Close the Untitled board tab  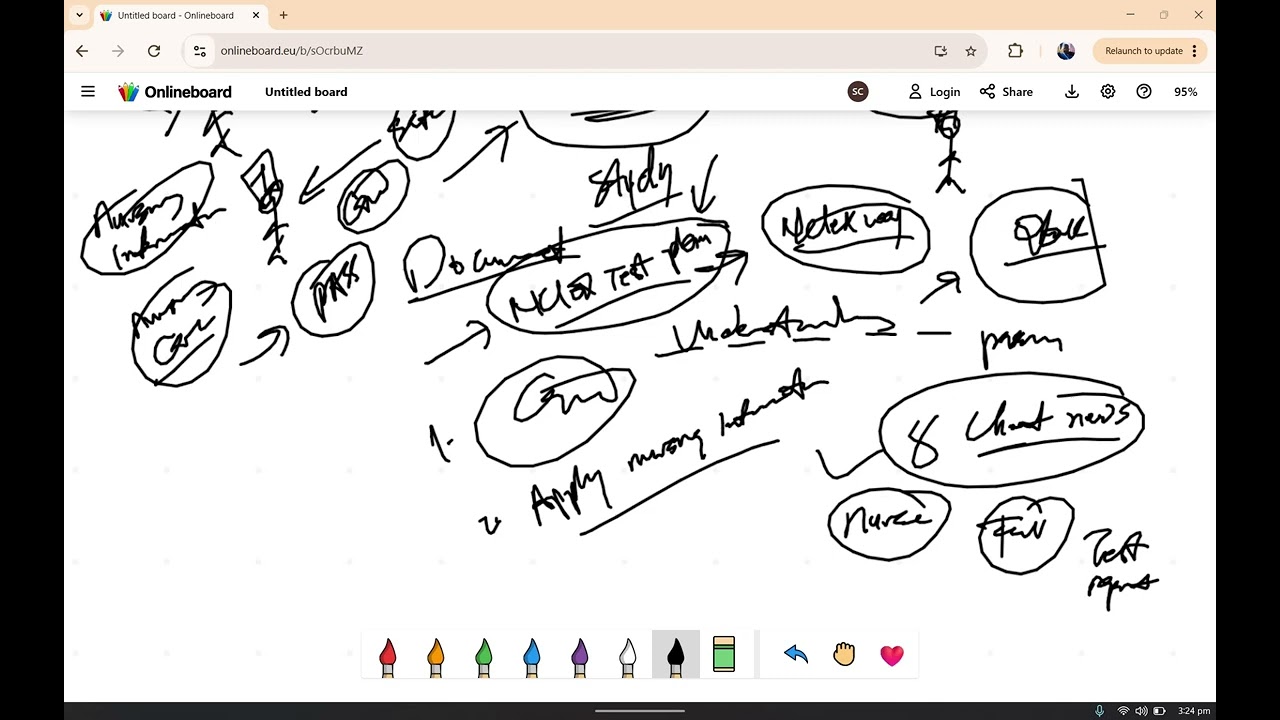coord(256,15)
